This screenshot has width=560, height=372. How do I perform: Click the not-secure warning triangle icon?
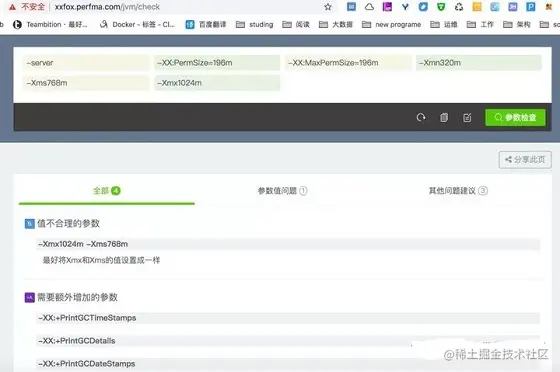pyautogui.click(x=12, y=7)
